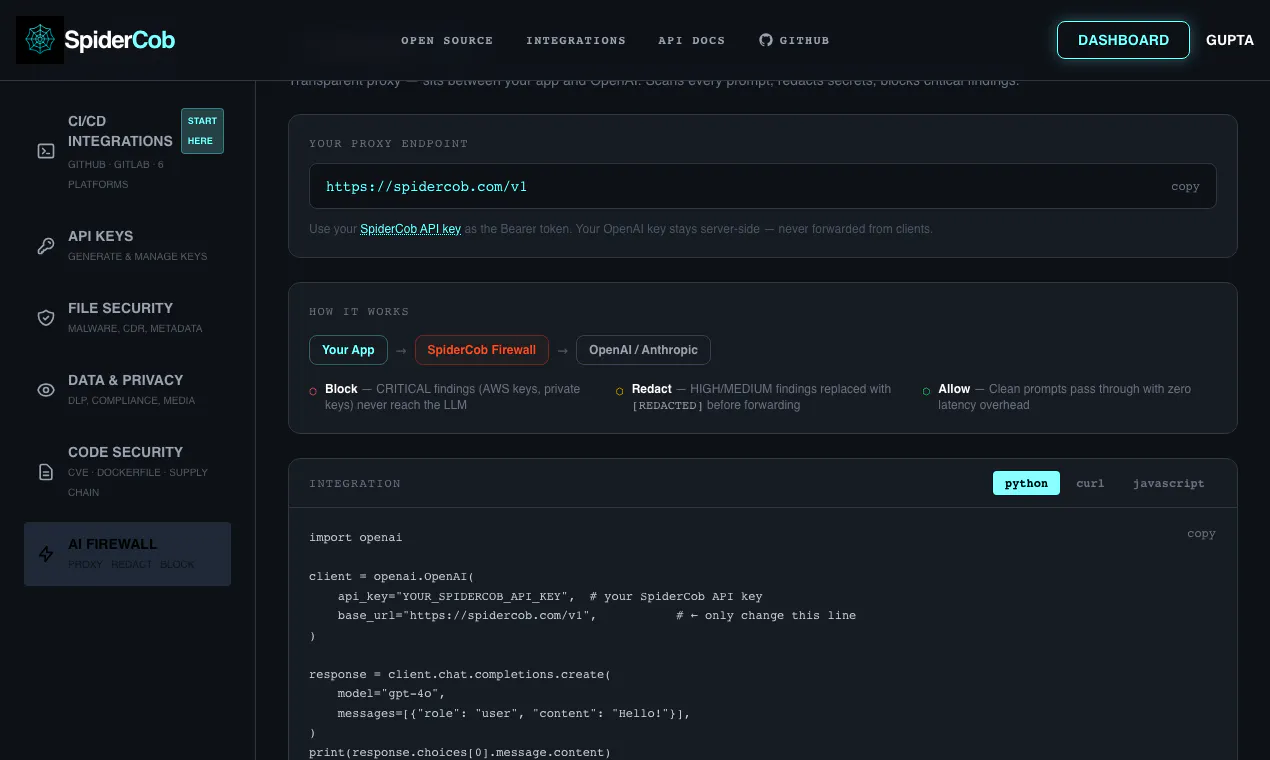The width and height of the screenshot is (1270, 760).
Task: Open the GUPTA user menu
Action: [x=1230, y=40]
